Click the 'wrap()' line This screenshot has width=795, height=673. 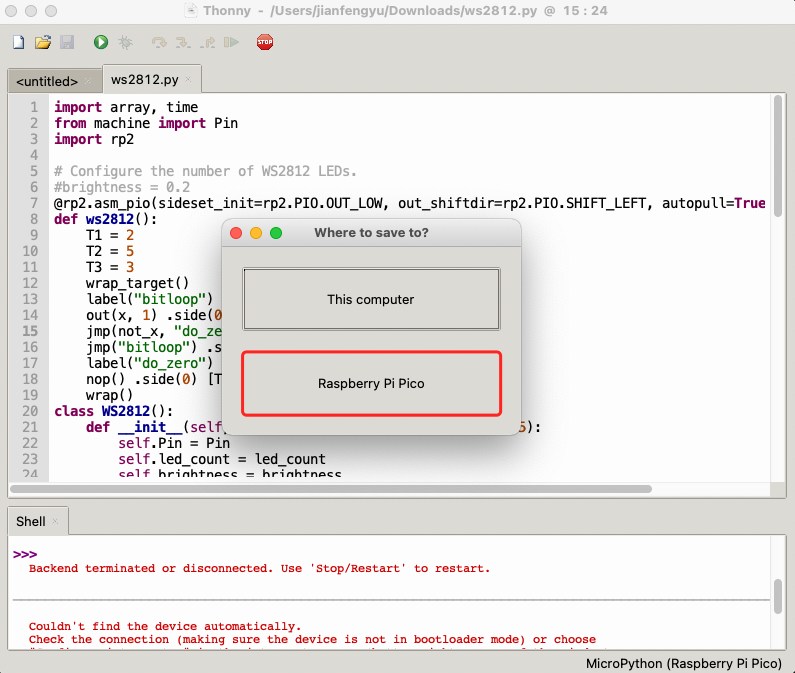coord(109,395)
